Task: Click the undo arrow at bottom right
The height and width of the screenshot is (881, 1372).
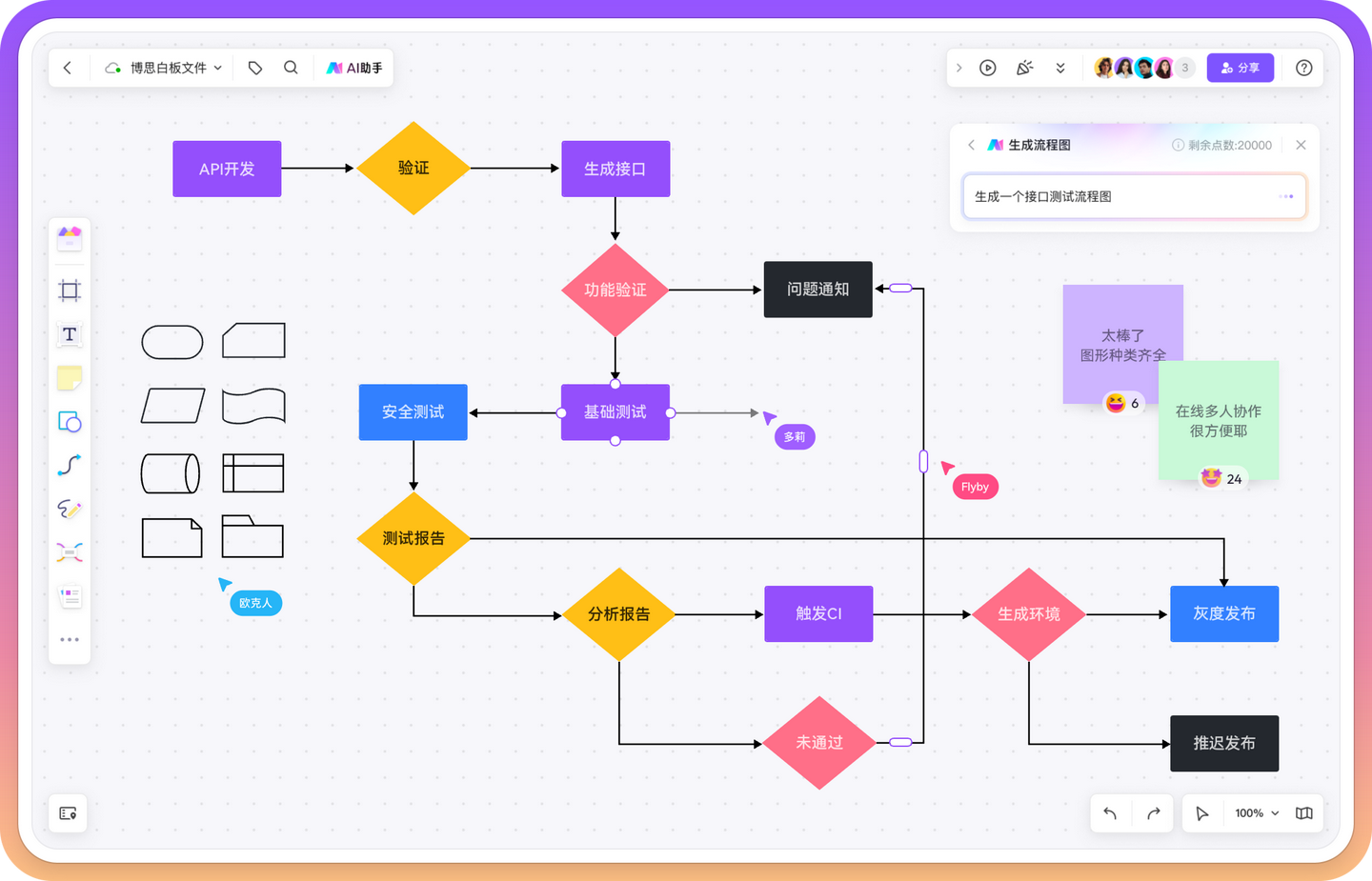Action: 1109,812
